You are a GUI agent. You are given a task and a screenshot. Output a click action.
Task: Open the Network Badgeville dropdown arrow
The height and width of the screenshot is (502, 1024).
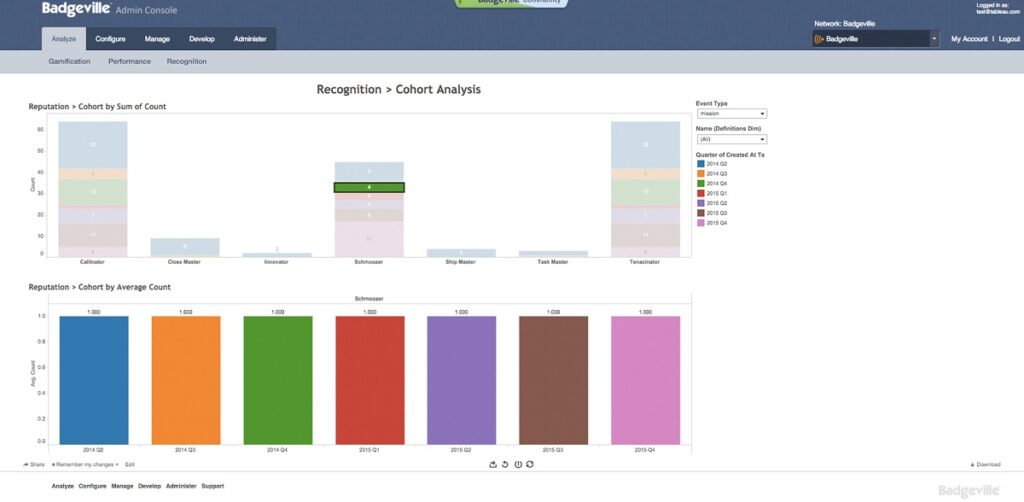(934, 39)
